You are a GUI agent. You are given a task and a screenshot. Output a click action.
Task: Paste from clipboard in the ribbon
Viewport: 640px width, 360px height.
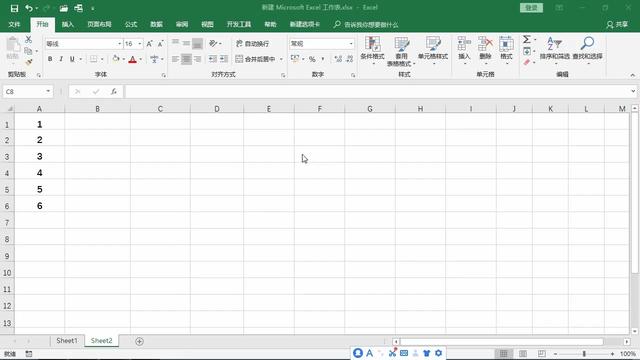[x=13, y=49]
